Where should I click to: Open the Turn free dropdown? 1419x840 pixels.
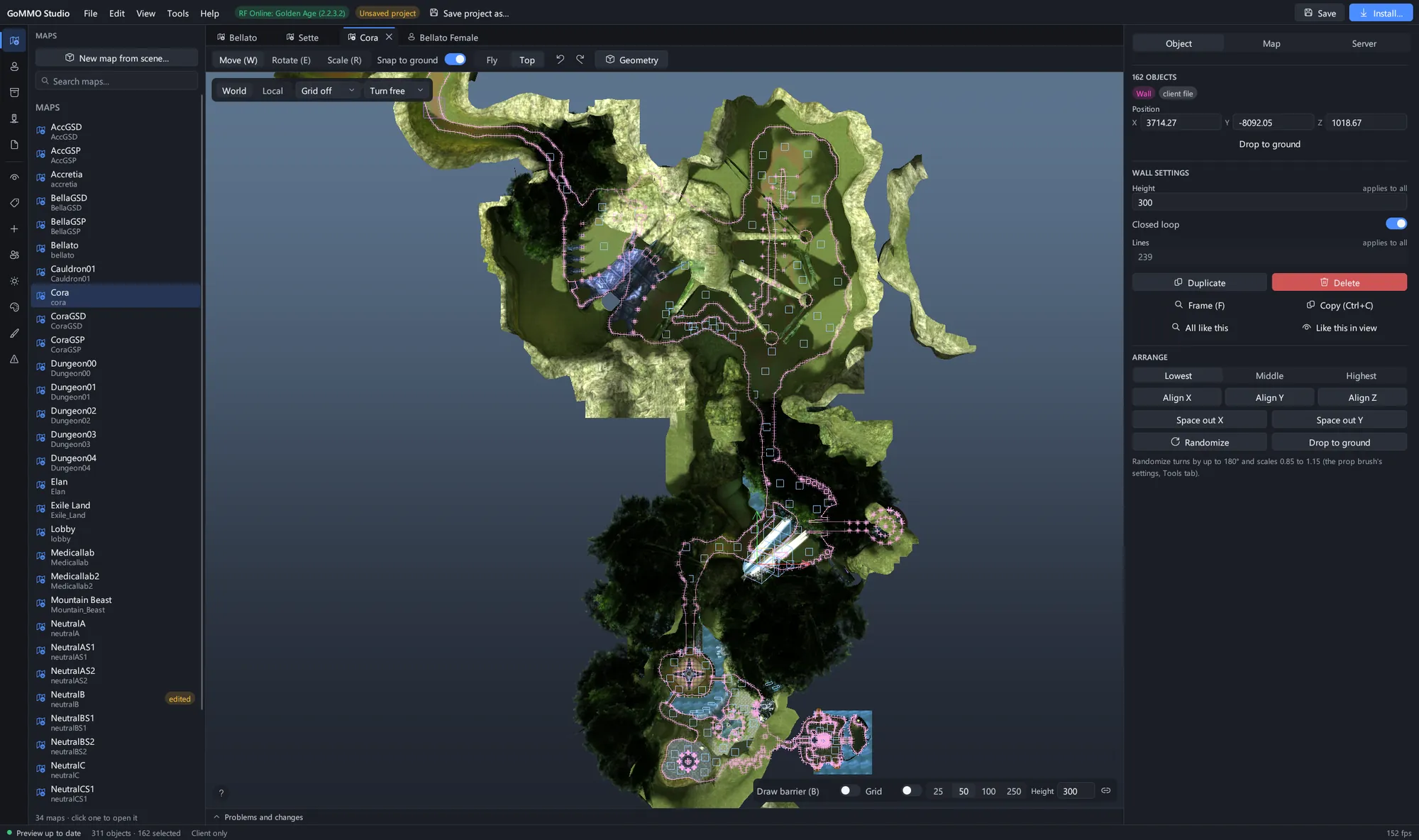coord(396,91)
